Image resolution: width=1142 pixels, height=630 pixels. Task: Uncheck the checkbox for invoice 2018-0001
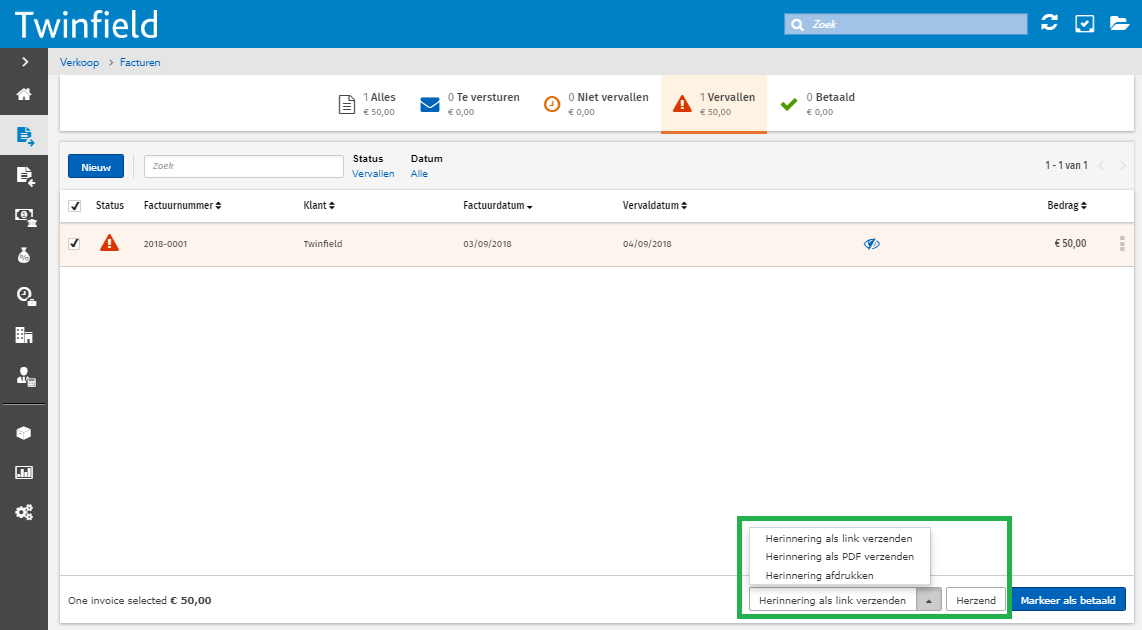tap(74, 244)
